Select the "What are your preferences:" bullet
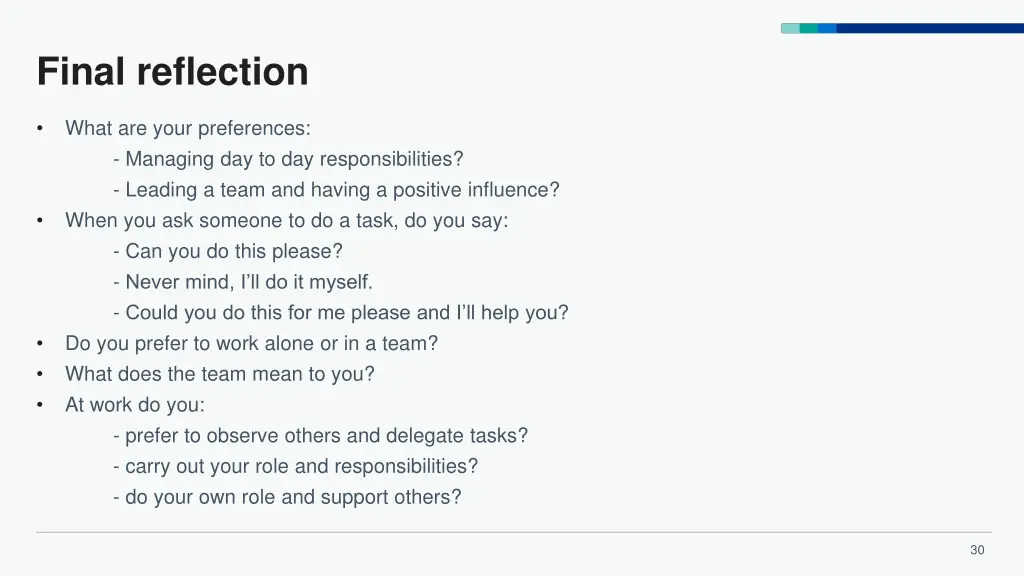 (188, 129)
